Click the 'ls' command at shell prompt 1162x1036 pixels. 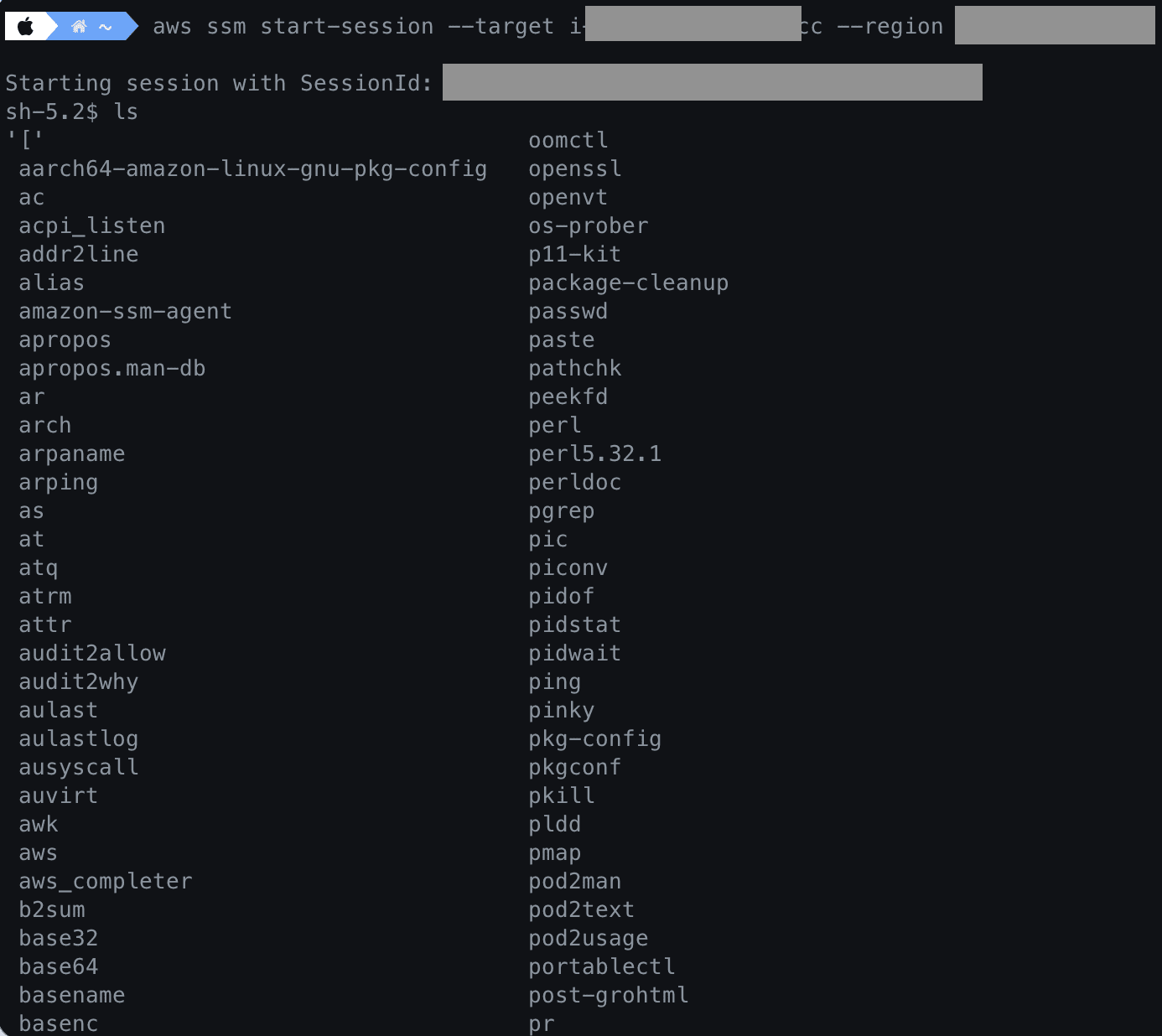point(126,111)
